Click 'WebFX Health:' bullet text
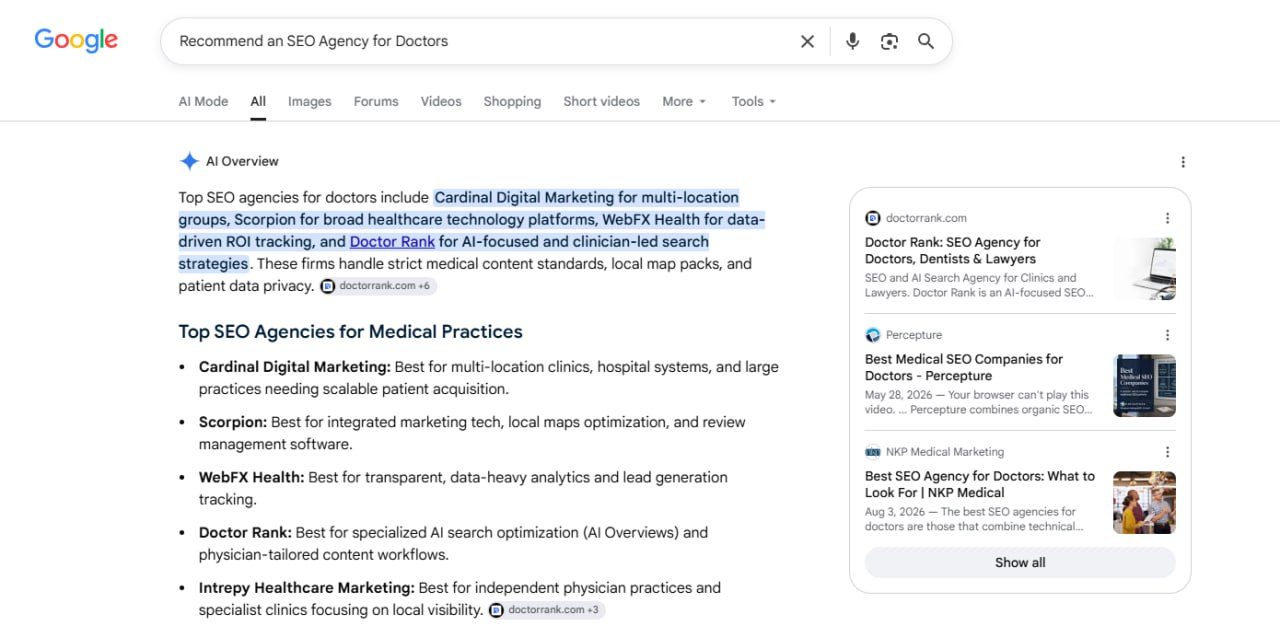Image resolution: width=1280 pixels, height=626 pixels. (x=251, y=477)
